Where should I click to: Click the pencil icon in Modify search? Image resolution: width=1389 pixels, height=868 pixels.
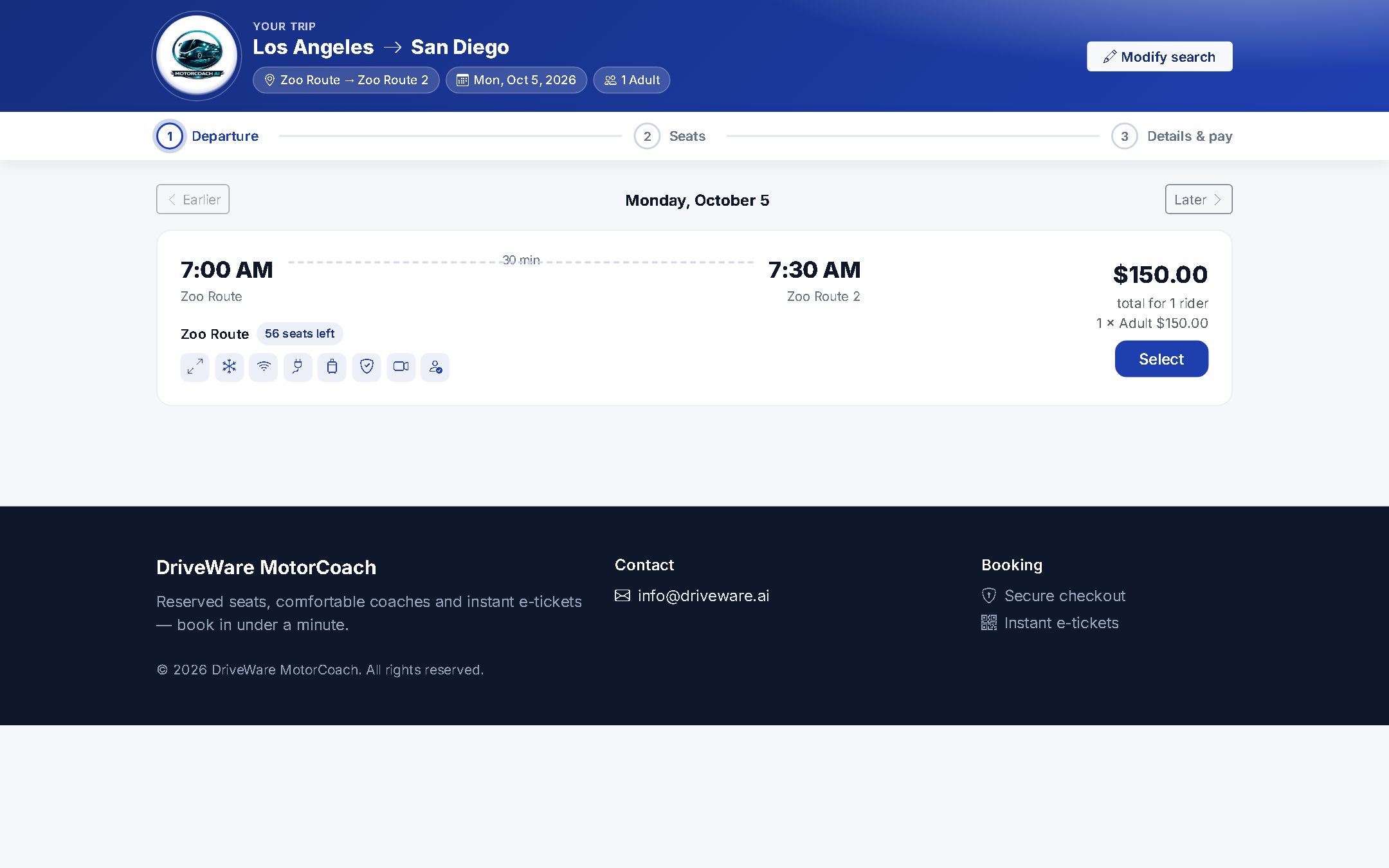[1110, 57]
